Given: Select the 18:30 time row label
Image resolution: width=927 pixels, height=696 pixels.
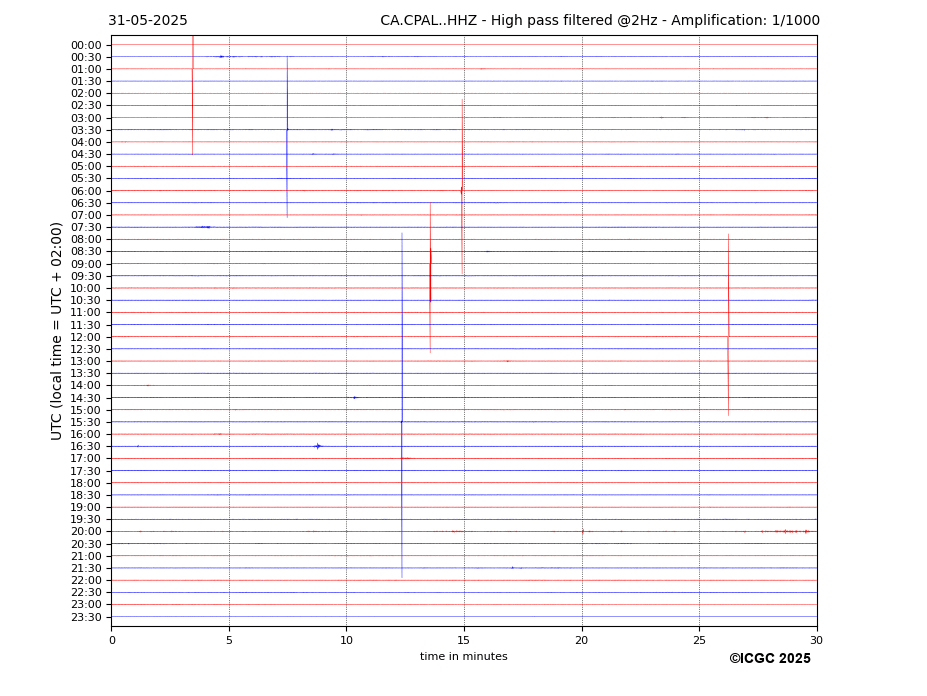Looking at the screenshot, I should [x=86, y=496].
